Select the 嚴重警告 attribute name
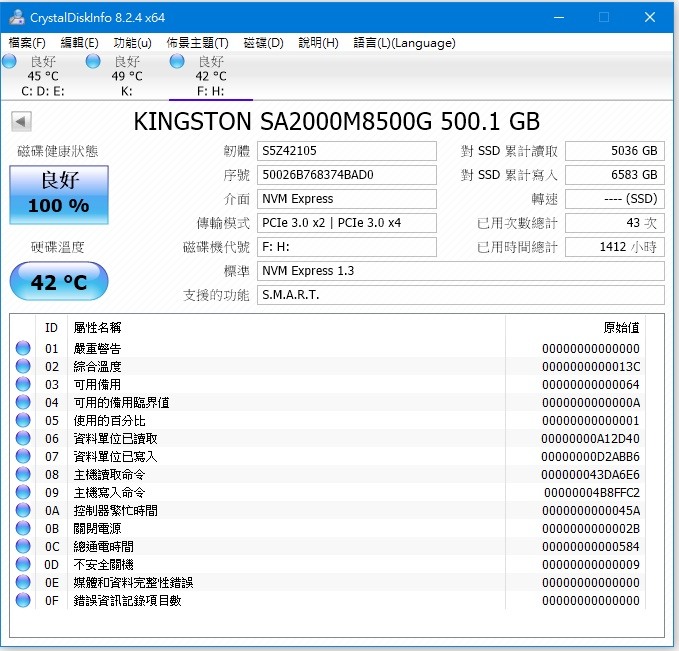 click(x=97, y=349)
